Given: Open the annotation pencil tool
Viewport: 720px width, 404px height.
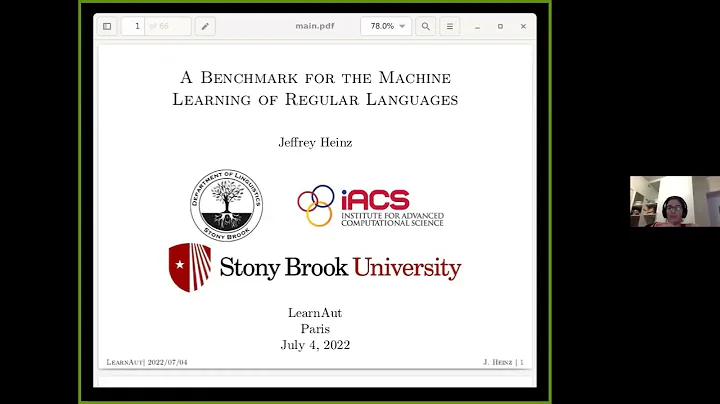Looking at the screenshot, I should (205, 26).
